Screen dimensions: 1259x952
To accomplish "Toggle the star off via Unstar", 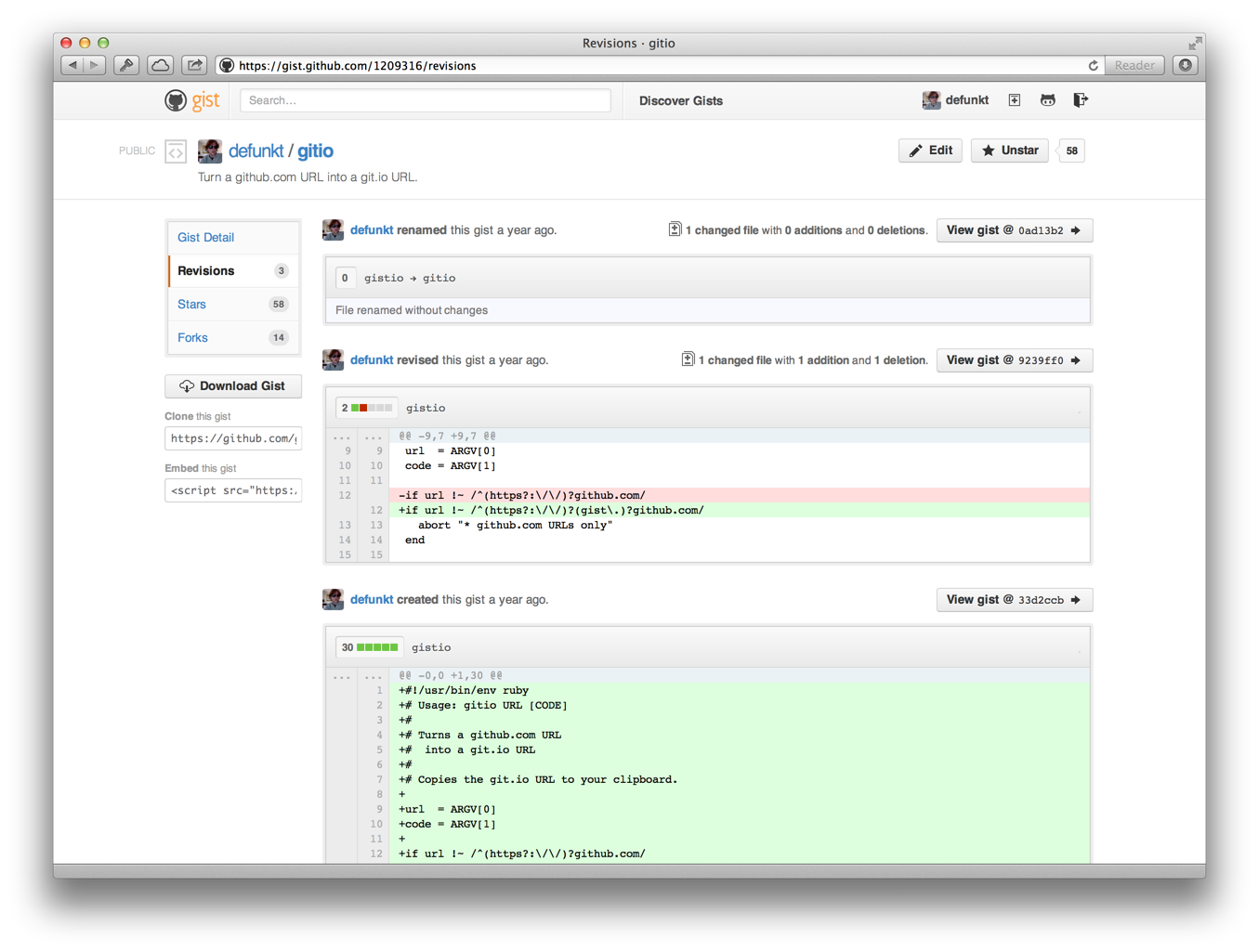I will pyautogui.click(x=1009, y=150).
